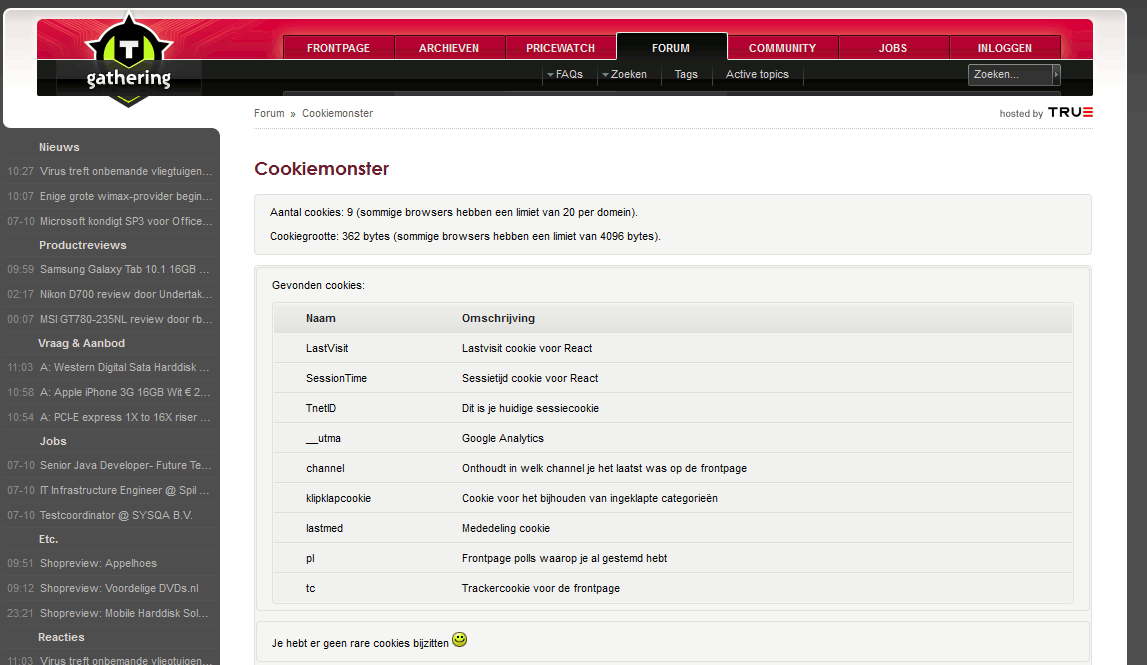The width and height of the screenshot is (1147, 665).
Task: Click the search submit arrow button
Action: coord(1056,75)
